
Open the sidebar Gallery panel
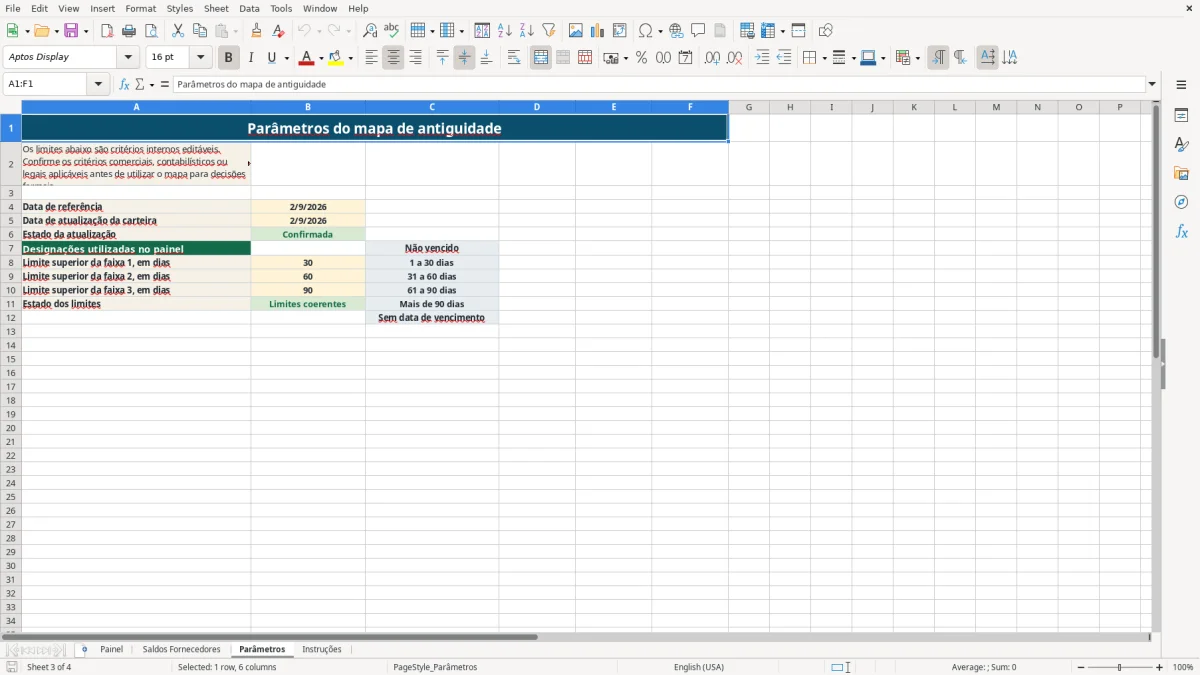pos(1181,174)
